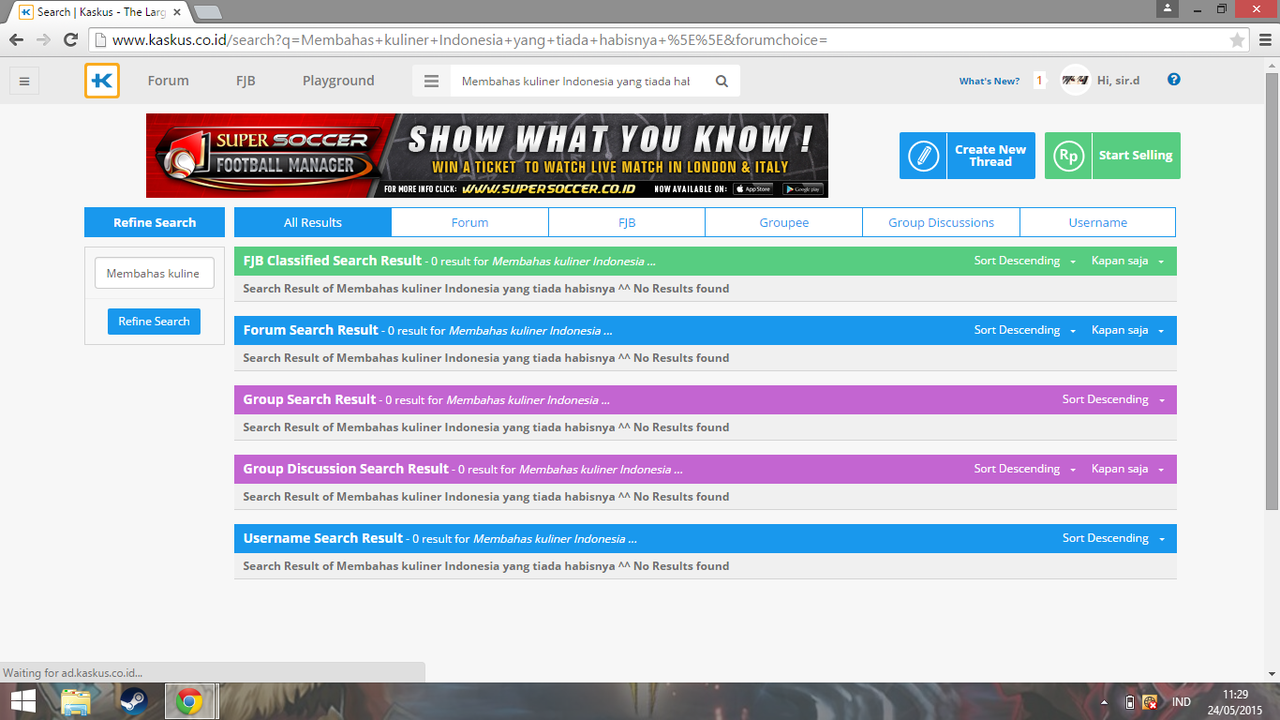Open the left hamburger sidebar menu
Screen dimensions: 1280x720
pos(25,81)
